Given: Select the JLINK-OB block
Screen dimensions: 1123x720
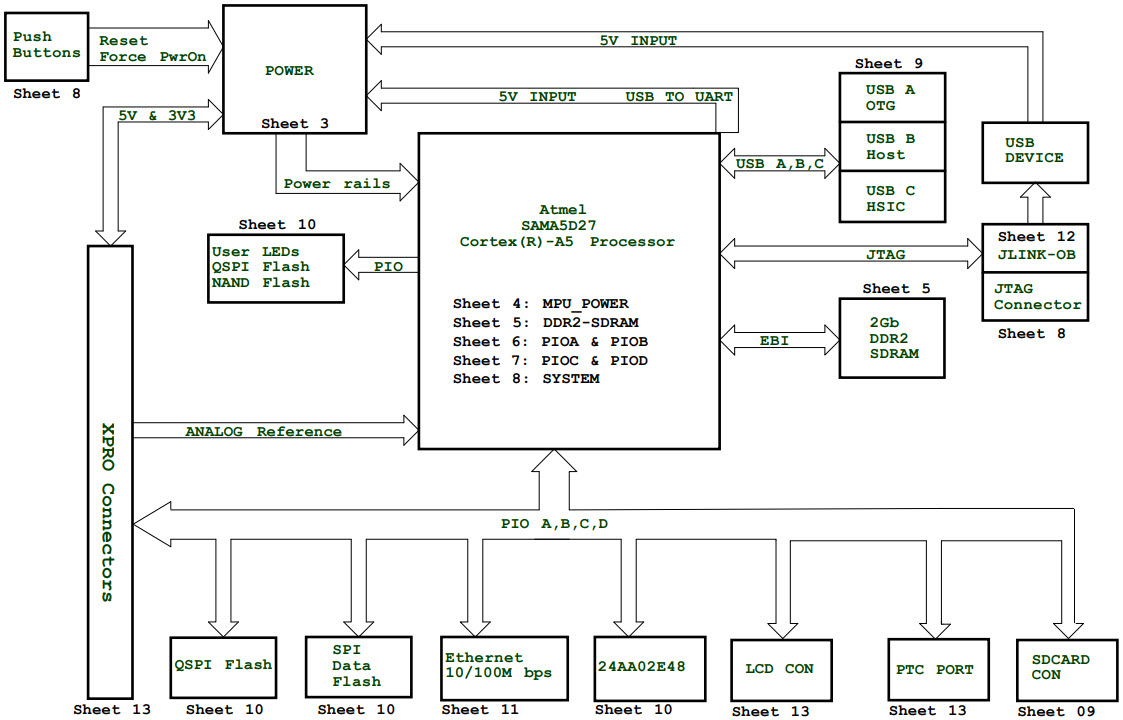Looking at the screenshot, I should coord(1035,247).
